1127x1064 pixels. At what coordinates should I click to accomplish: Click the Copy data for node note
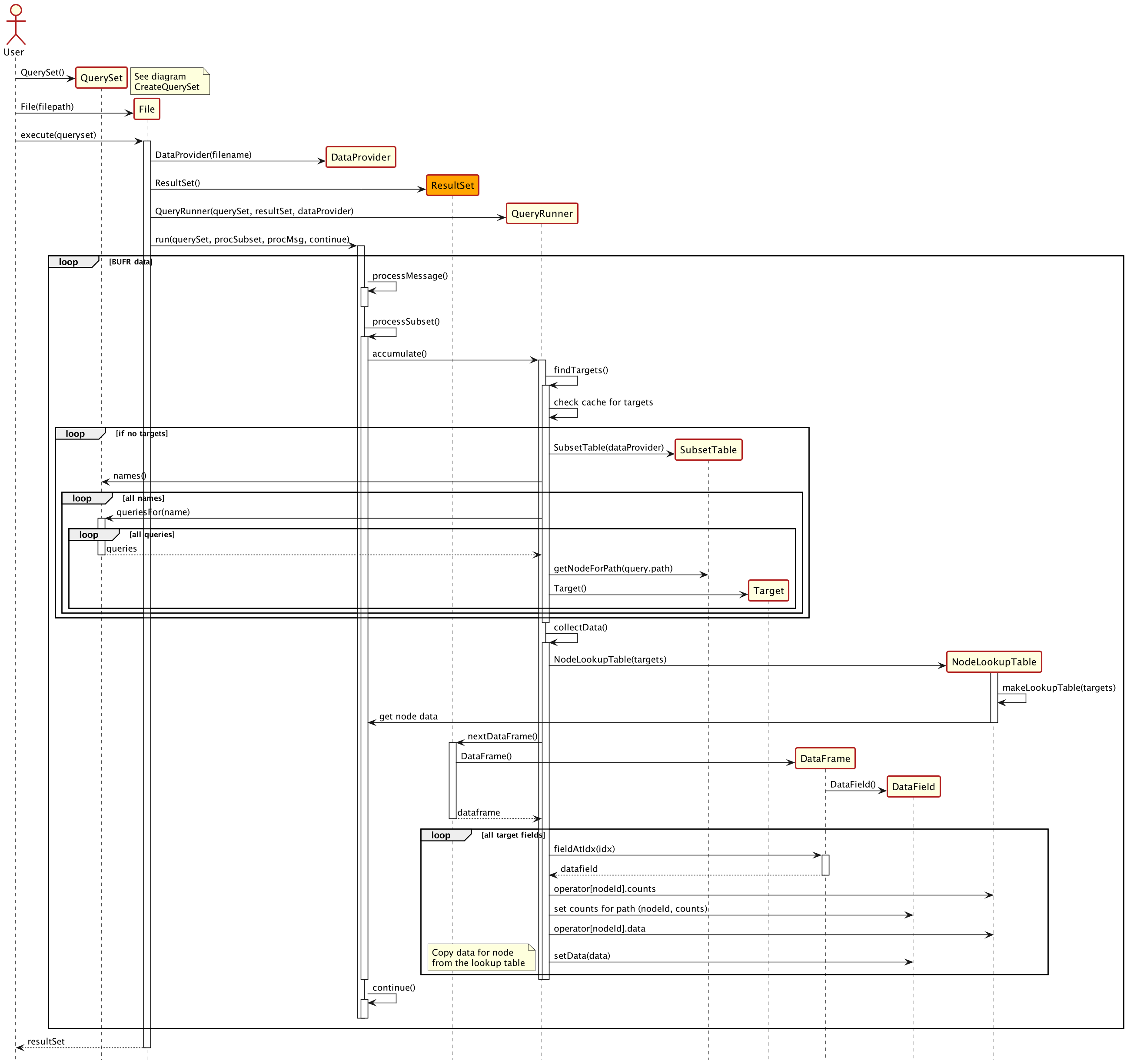tap(480, 958)
